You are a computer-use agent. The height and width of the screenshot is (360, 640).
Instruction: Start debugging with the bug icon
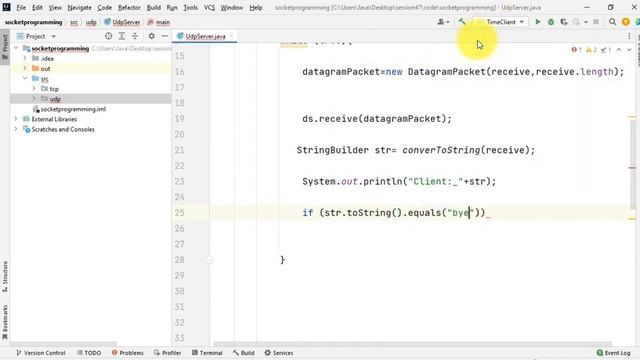[551, 22]
